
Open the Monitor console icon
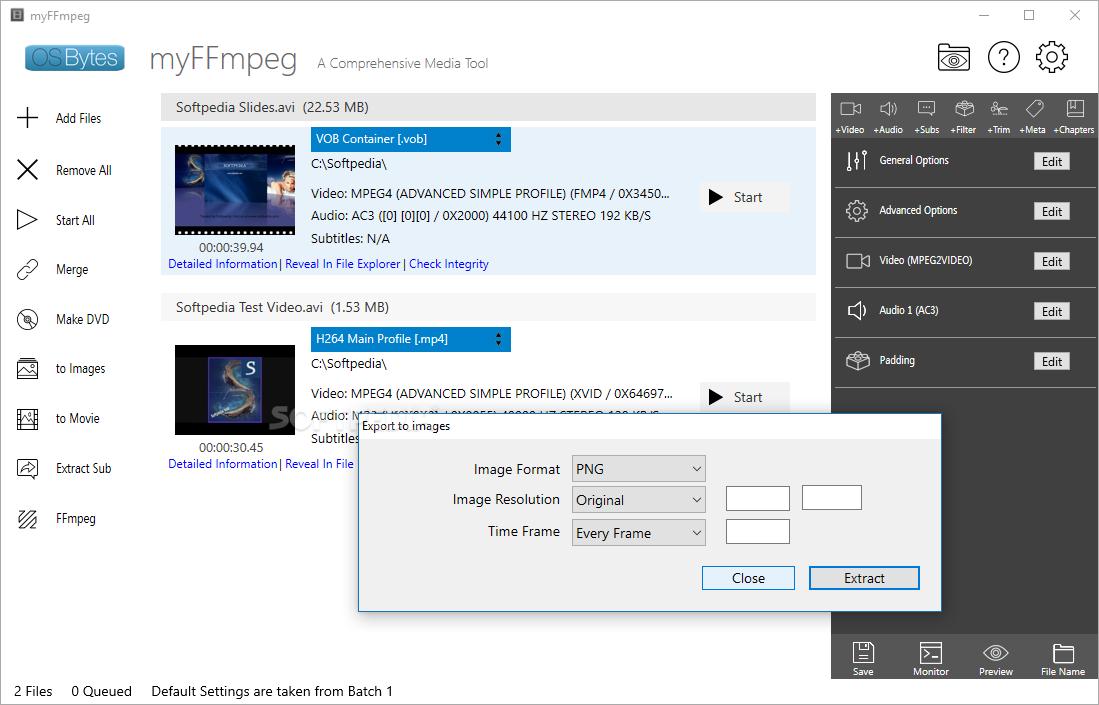931,653
